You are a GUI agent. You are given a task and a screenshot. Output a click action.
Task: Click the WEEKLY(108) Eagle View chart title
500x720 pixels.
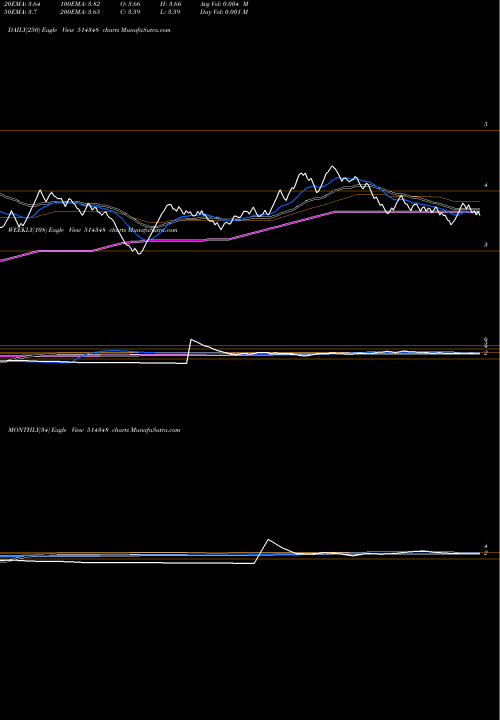pos(92,230)
